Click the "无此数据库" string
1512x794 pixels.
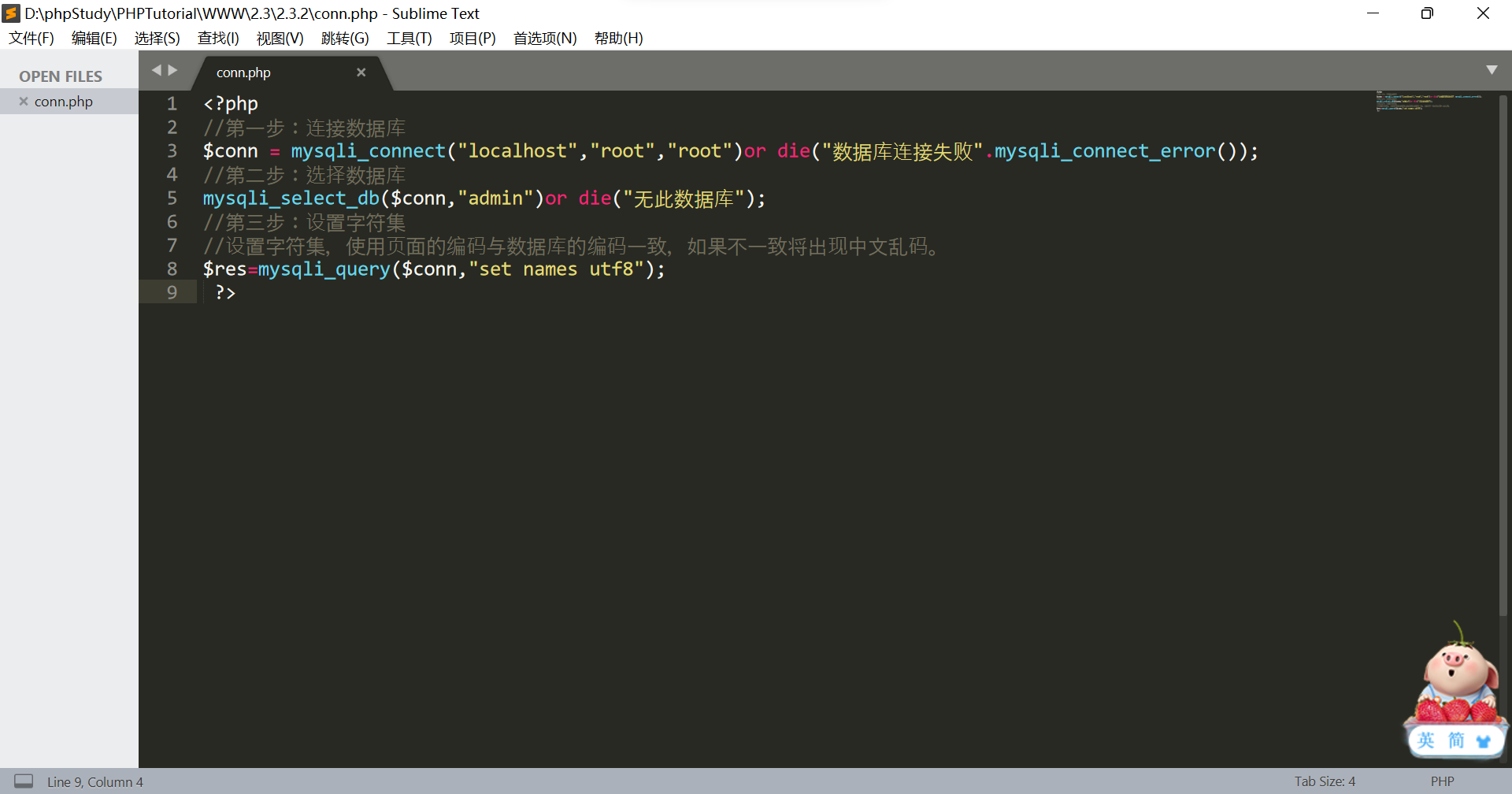click(x=684, y=198)
